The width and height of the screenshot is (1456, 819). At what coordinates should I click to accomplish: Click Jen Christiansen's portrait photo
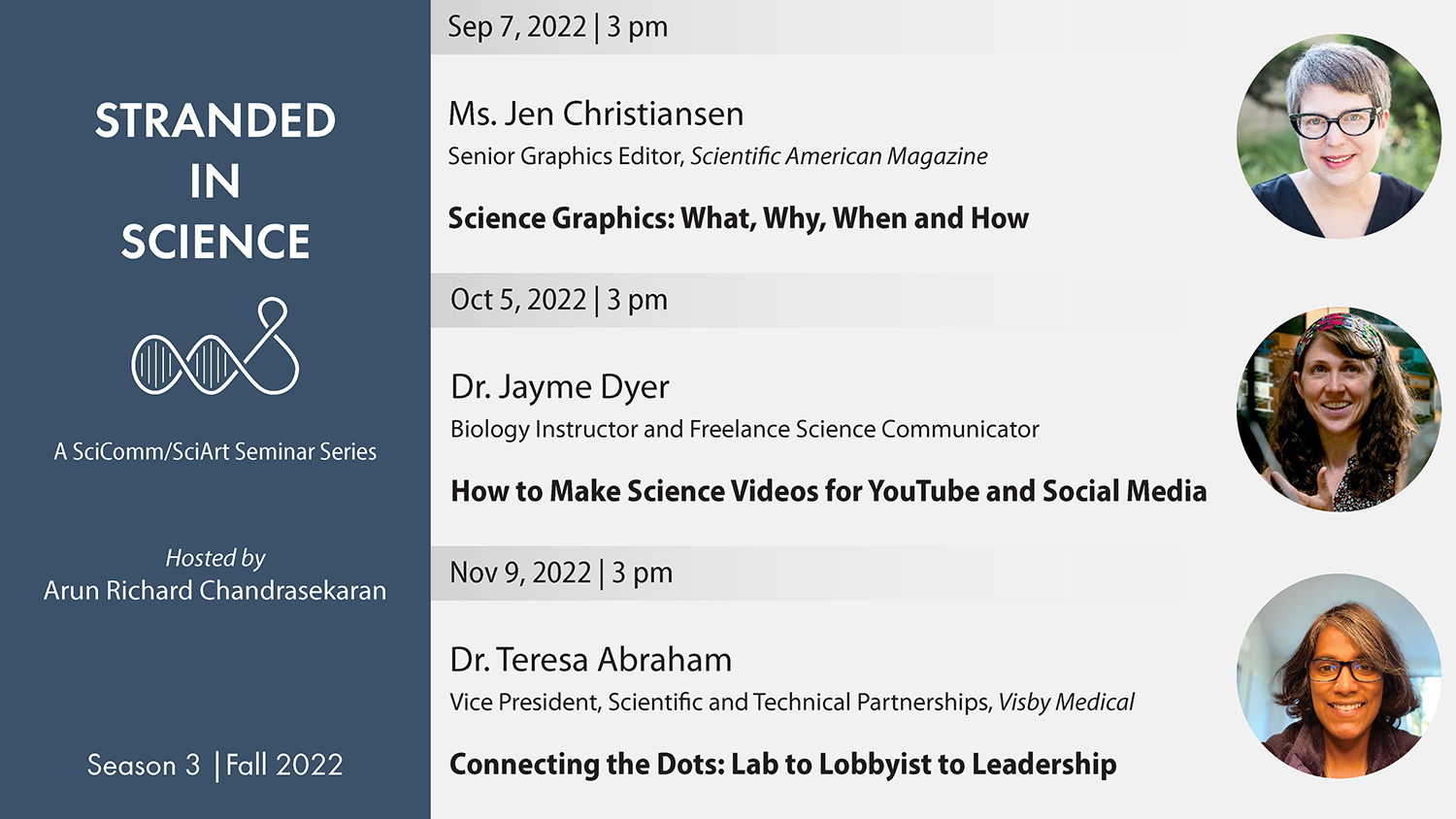click(x=1339, y=137)
